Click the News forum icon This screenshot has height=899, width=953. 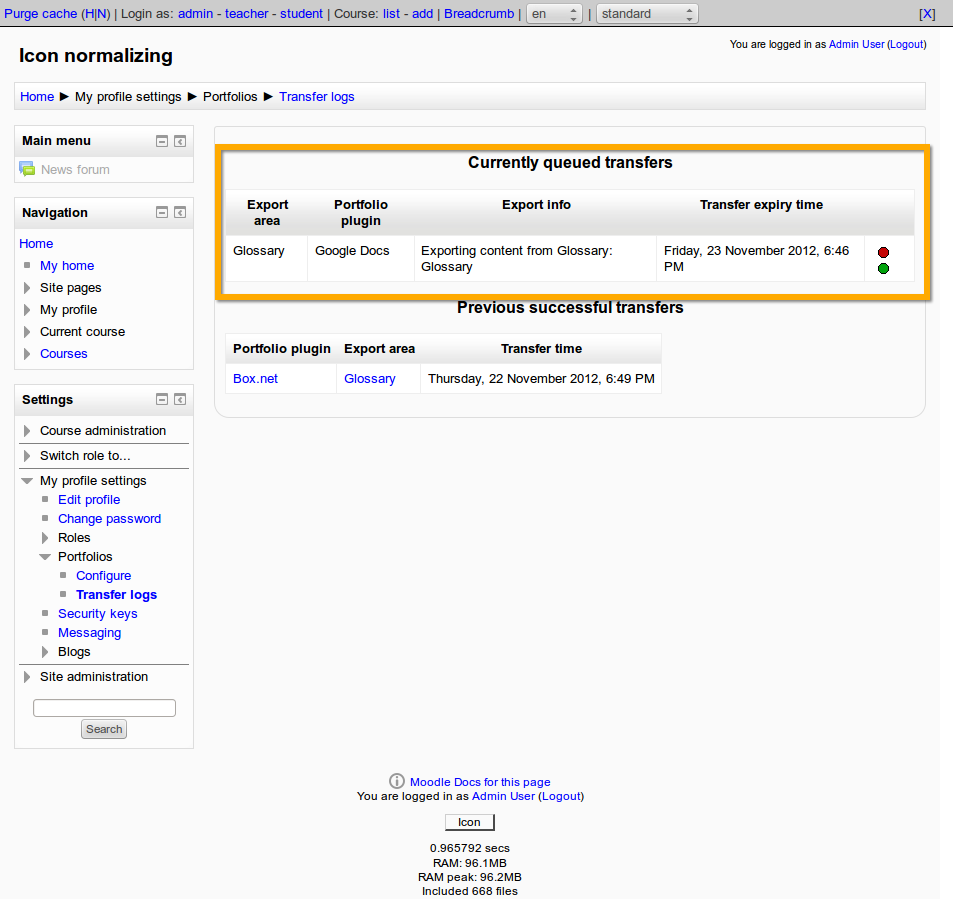27,169
